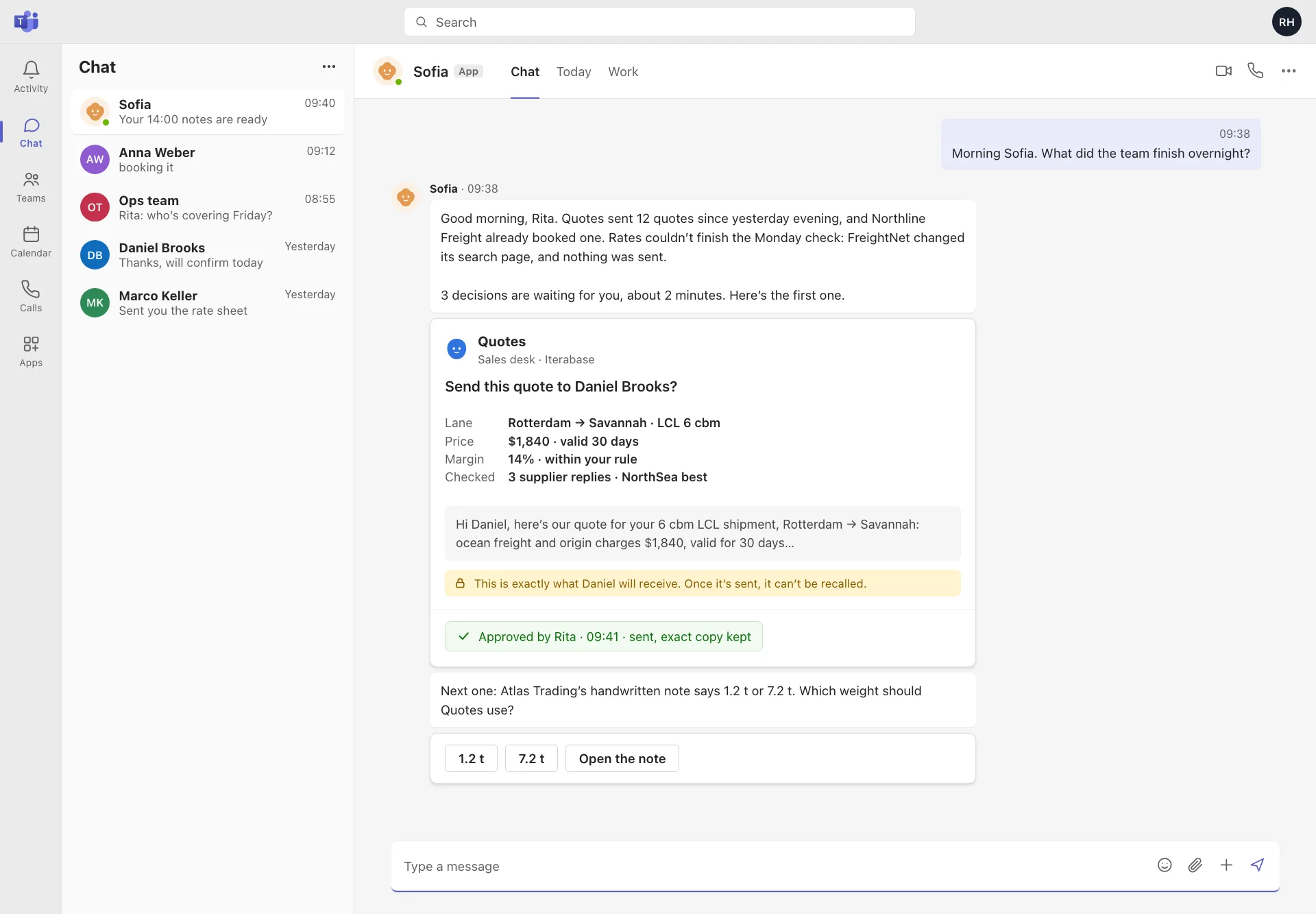Open Daniel Brooks' chat
Image resolution: width=1316 pixels, height=914 pixels.
(208, 255)
